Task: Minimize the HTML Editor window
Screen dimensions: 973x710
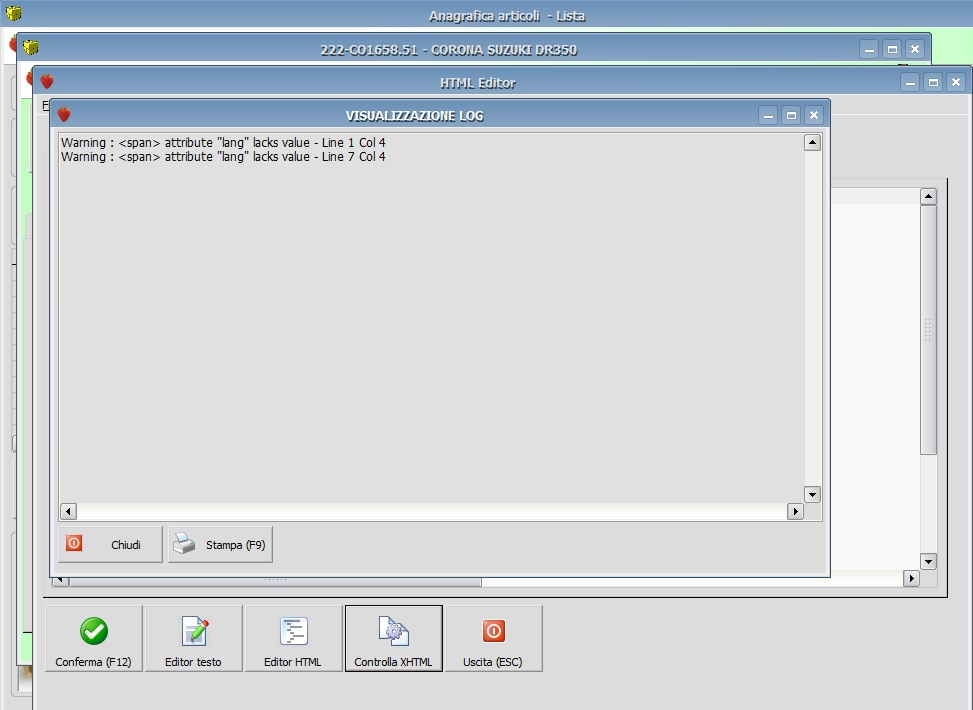Action: [x=910, y=82]
